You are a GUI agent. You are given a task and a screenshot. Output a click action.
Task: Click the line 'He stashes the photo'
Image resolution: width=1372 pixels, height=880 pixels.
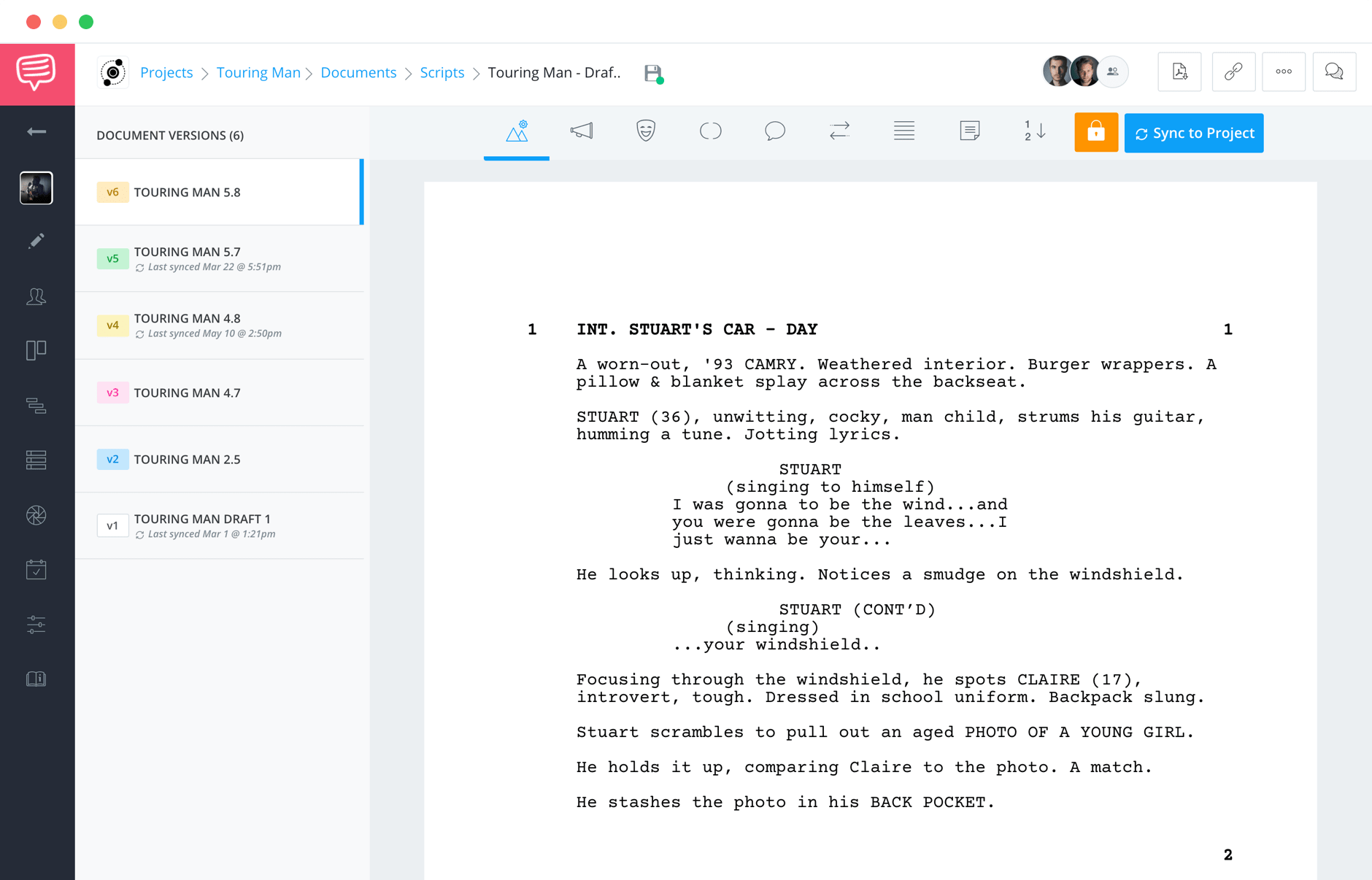(785, 802)
